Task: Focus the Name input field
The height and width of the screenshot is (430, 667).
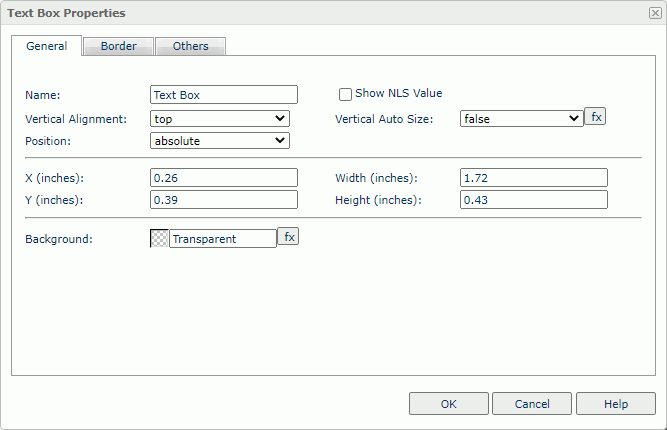Action: coord(224,95)
